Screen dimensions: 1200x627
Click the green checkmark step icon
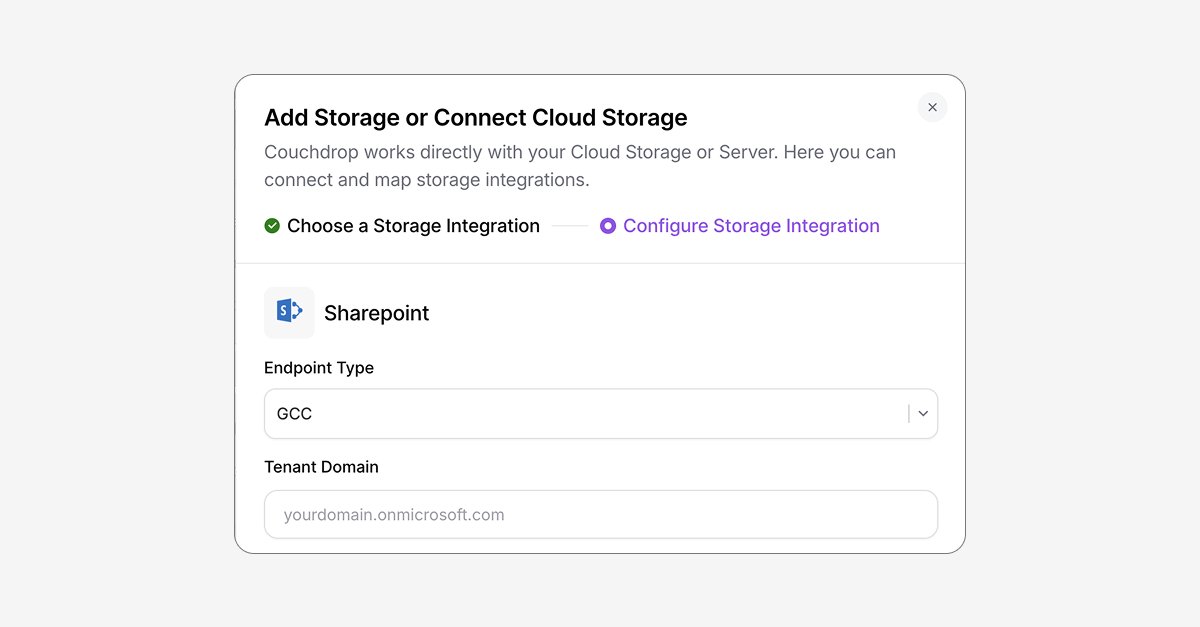272,226
